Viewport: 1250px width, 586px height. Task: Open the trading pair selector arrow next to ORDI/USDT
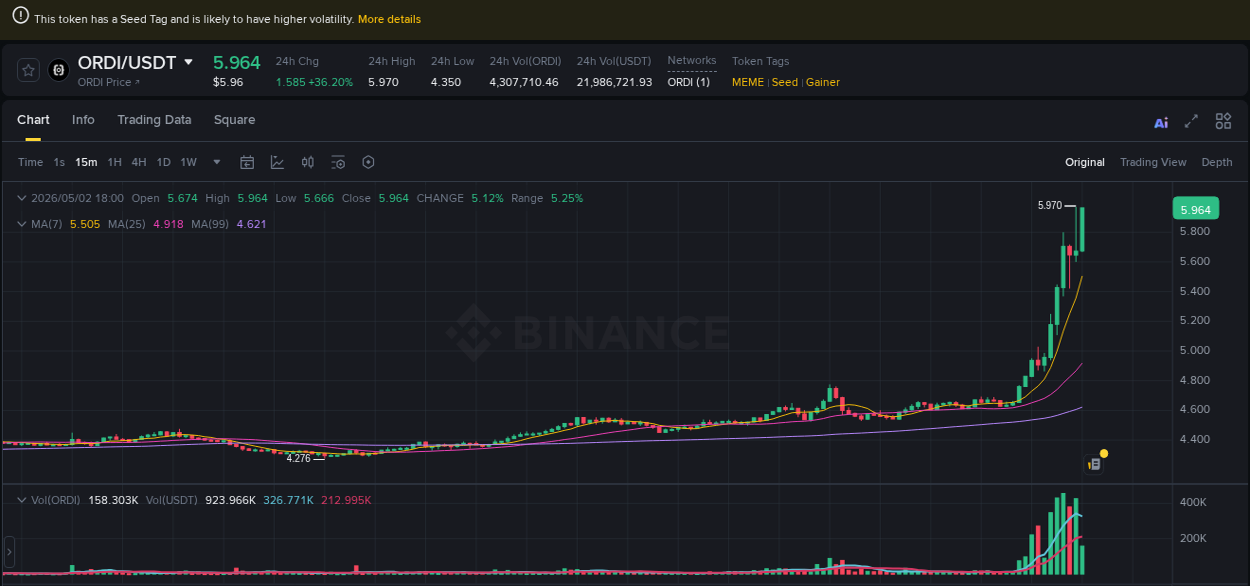188,62
